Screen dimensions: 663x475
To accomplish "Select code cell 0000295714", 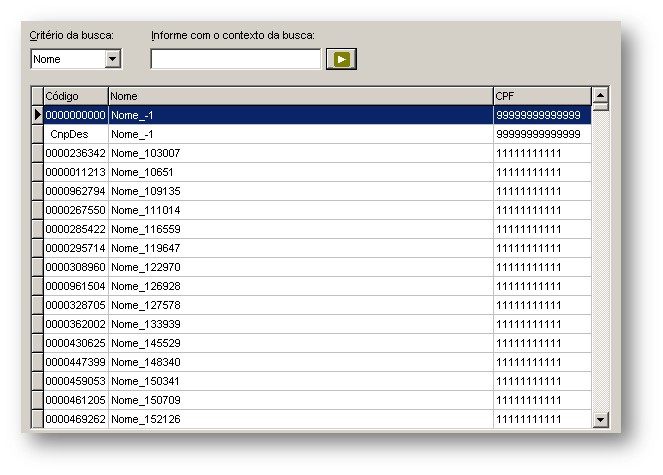I will point(76,248).
